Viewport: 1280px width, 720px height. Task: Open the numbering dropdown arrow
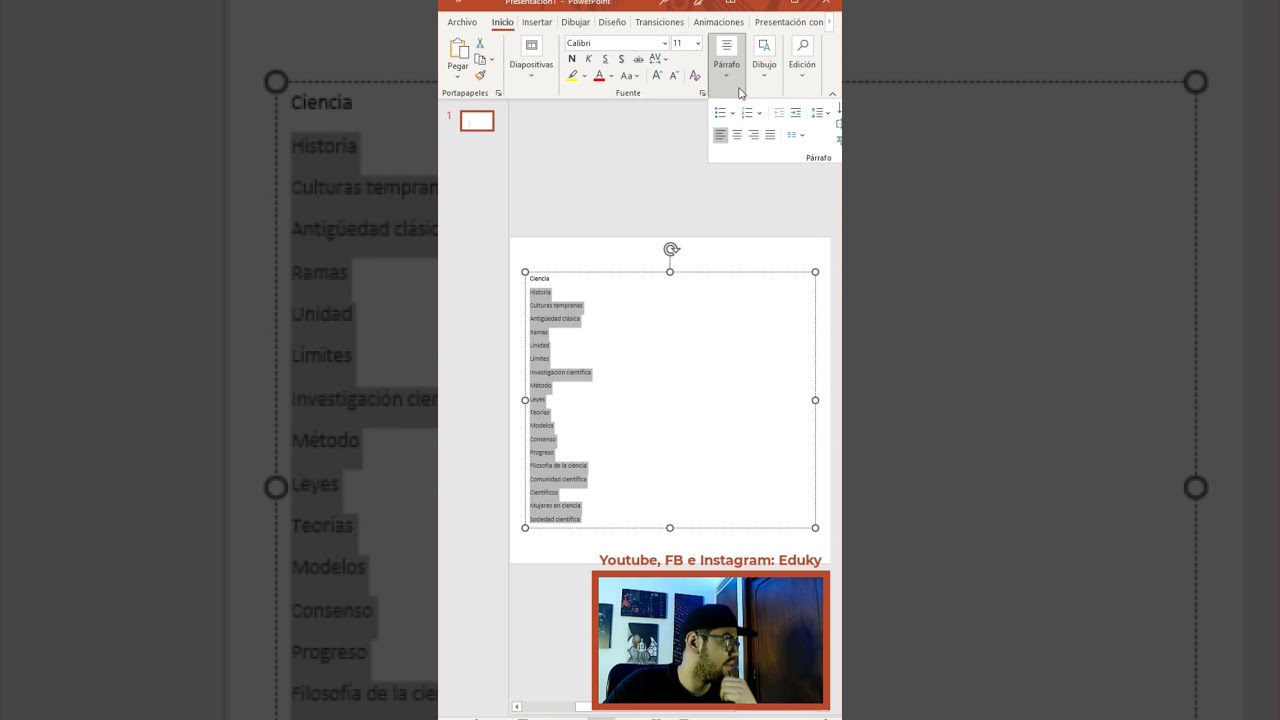pos(759,113)
